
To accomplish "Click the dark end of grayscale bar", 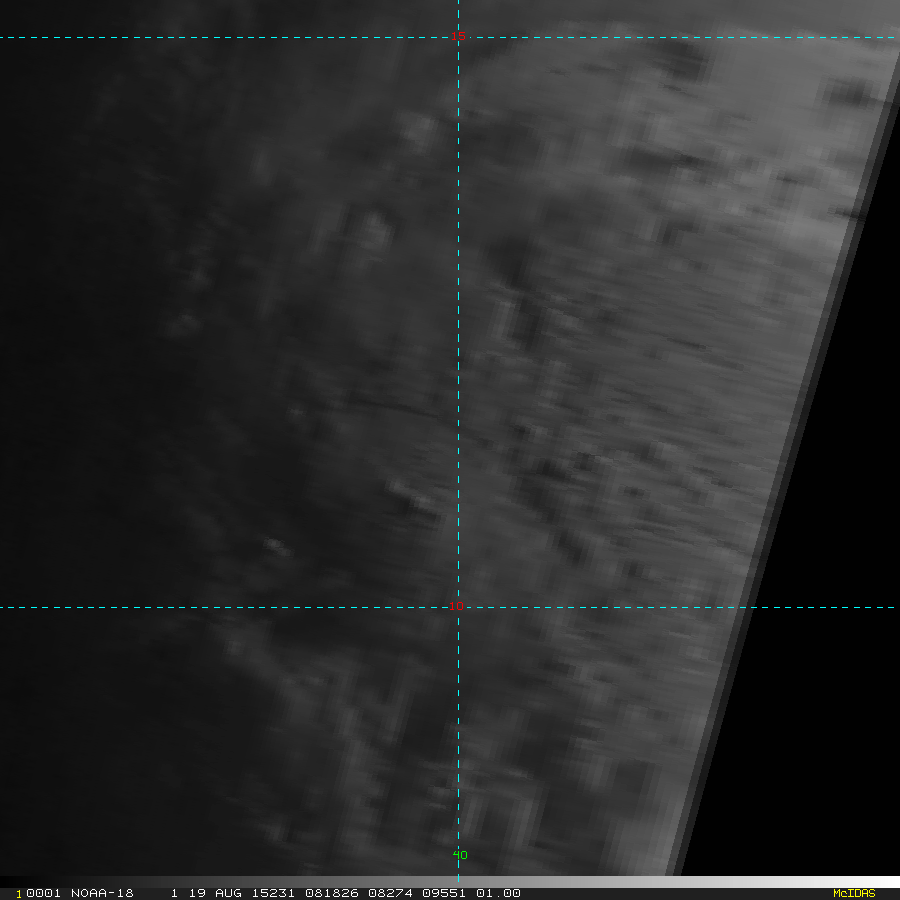I will pos(10,882).
